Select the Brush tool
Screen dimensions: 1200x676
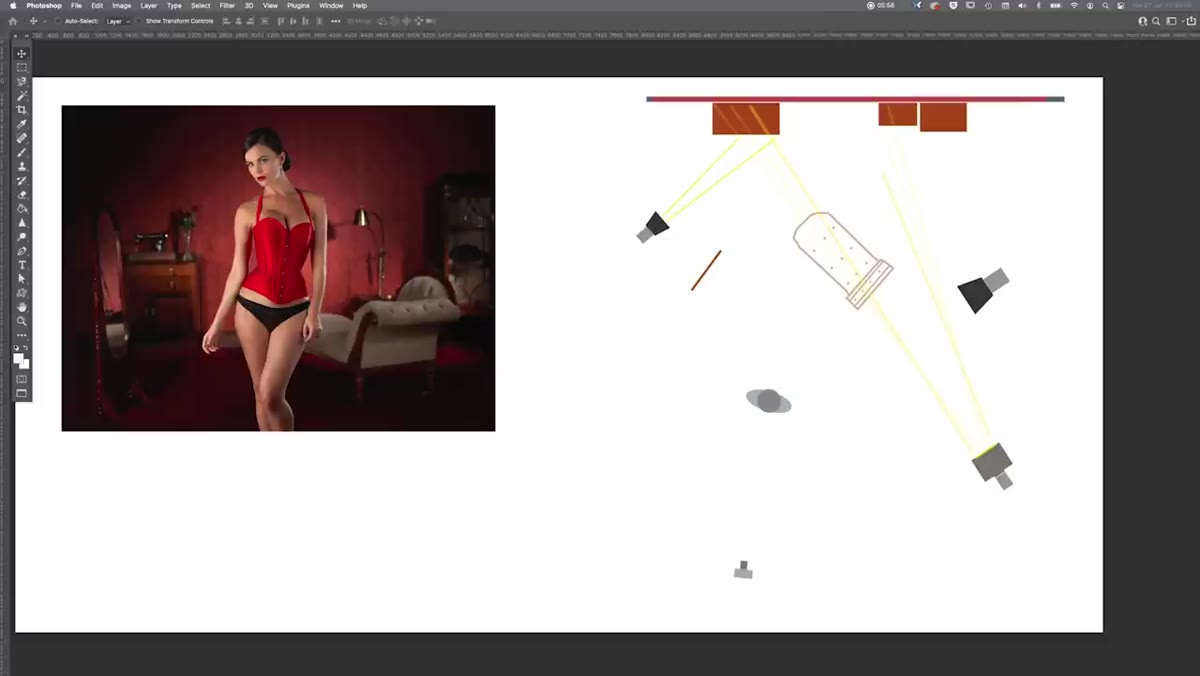point(22,152)
